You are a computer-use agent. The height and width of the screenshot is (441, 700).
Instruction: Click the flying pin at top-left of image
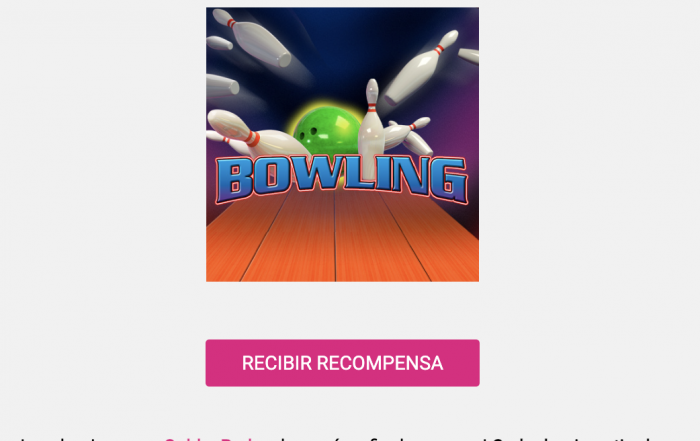tap(253, 38)
